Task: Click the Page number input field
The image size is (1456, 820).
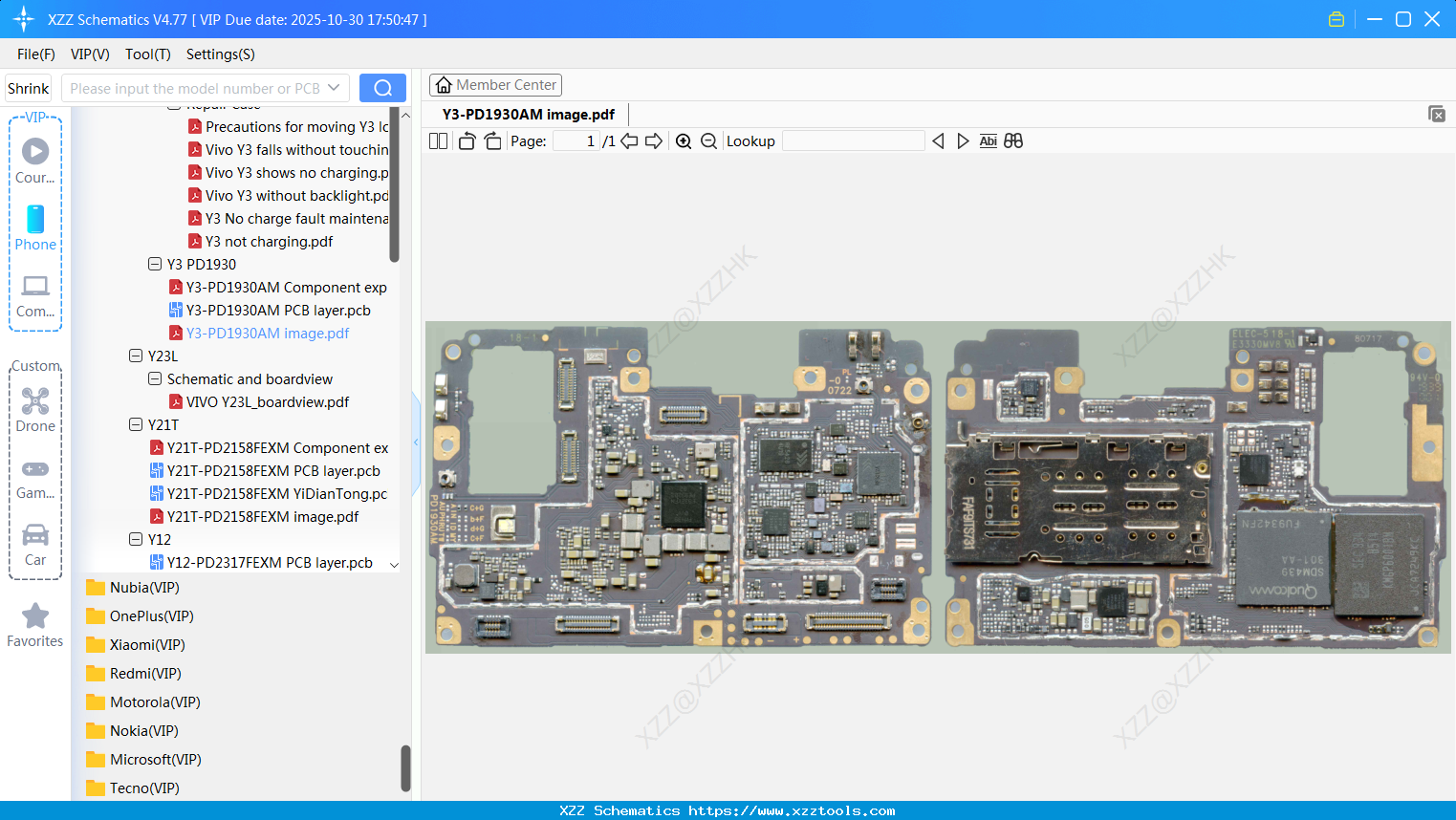Action: (576, 141)
